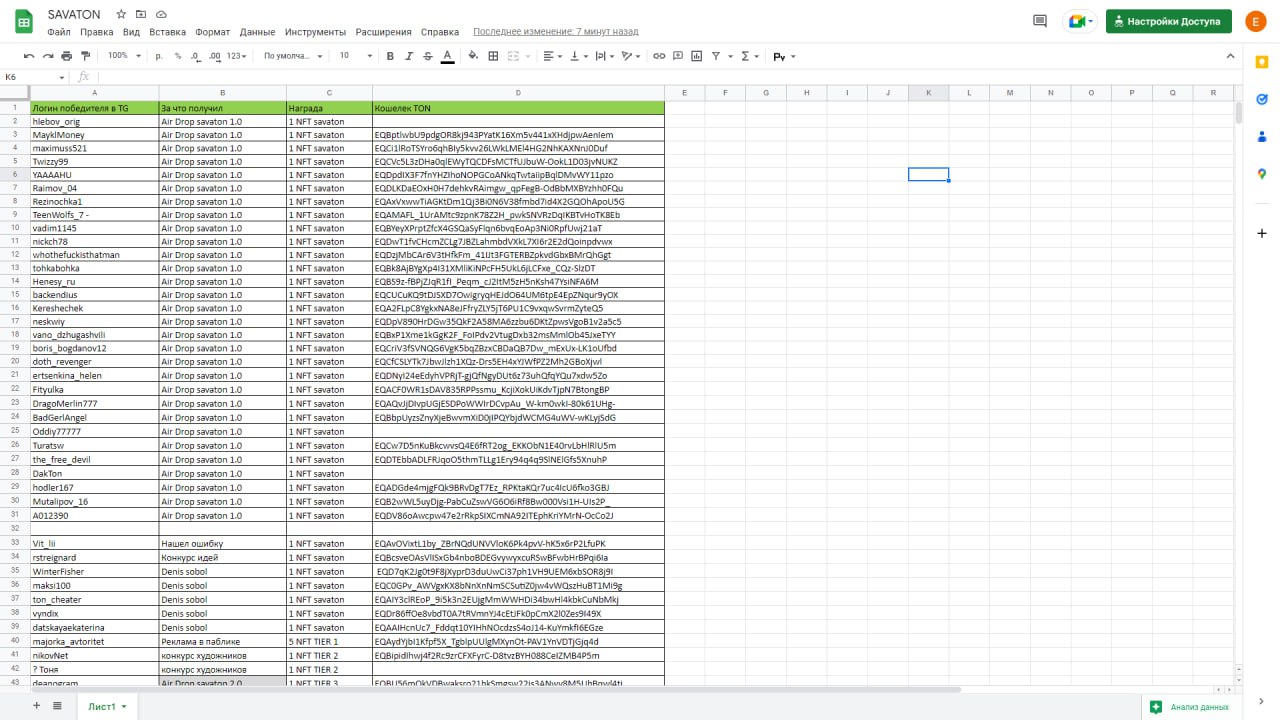
Task: Add a new sheet
Action: (x=37, y=706)
